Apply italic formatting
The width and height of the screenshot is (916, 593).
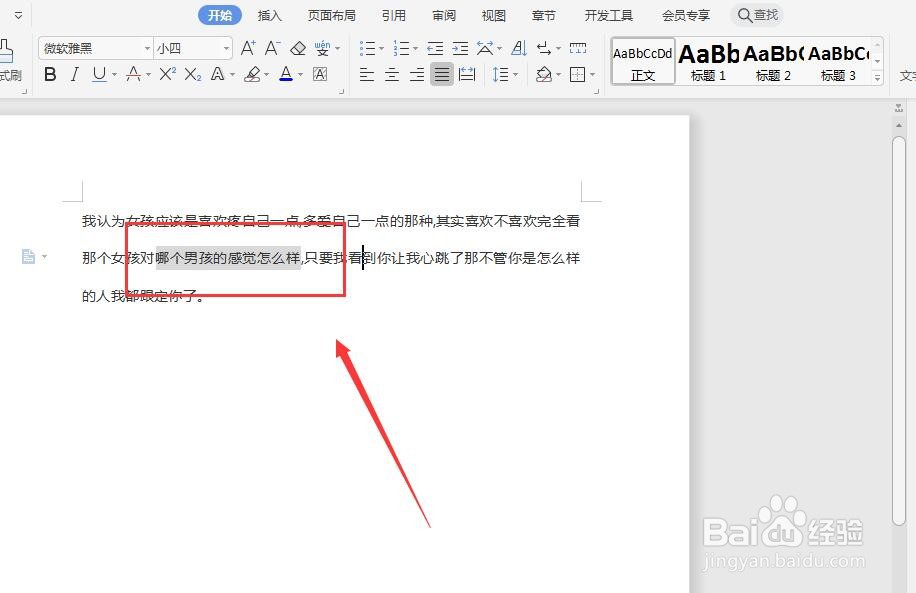point(74,74)
